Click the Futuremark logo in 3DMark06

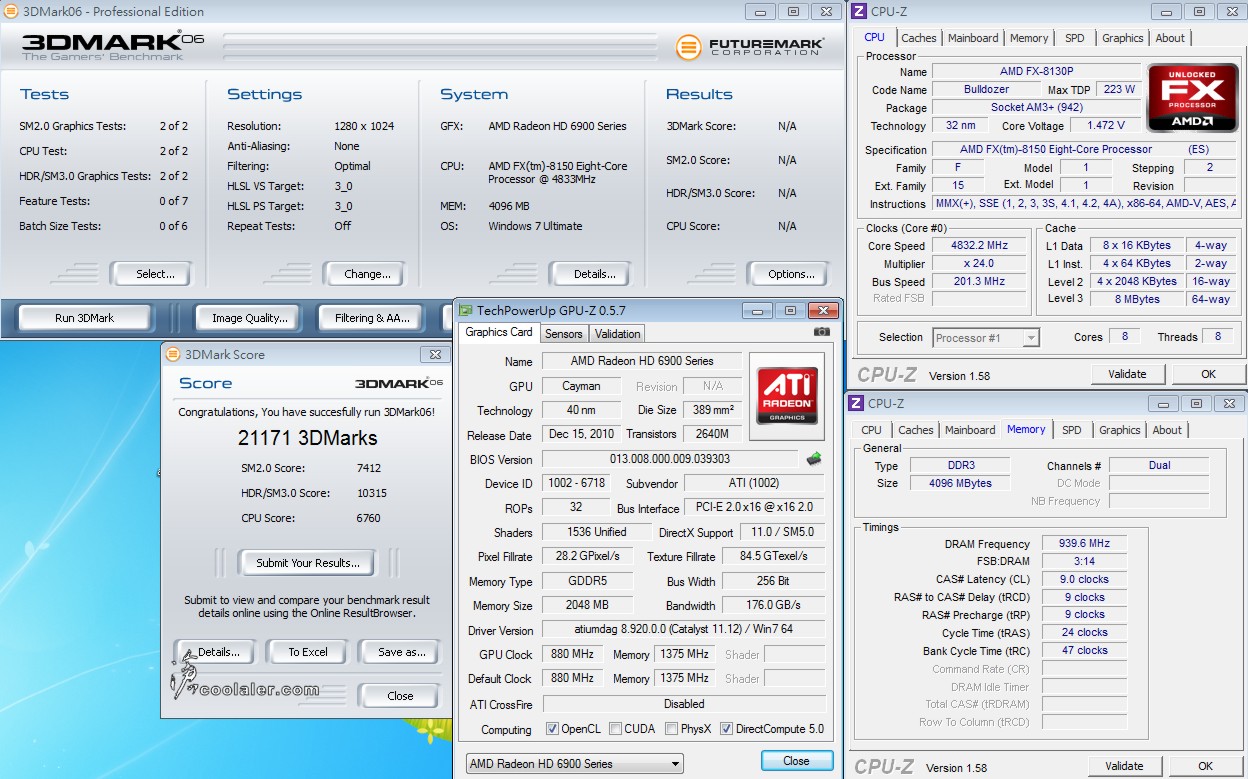coord(750,47)
